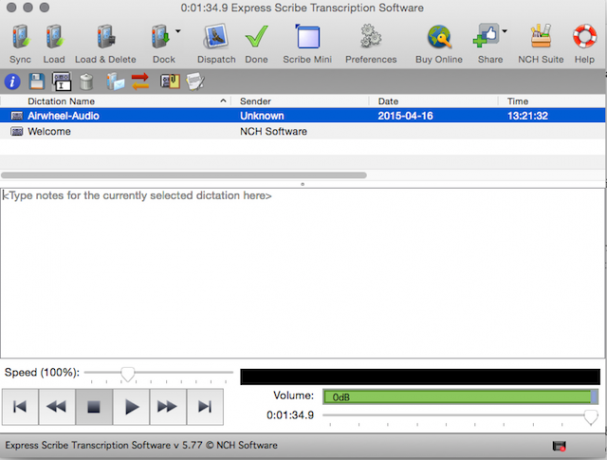
Task: Go to start of dictation
Action: point(20,407)
